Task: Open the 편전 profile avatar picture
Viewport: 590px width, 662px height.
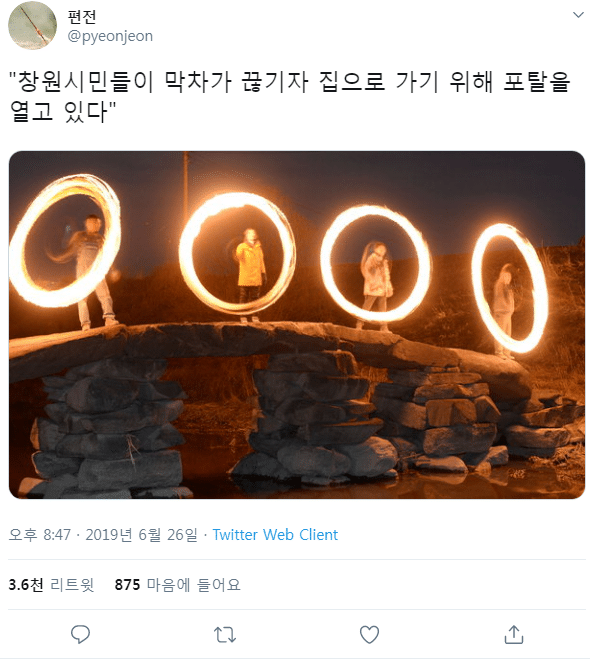Action: [x=33, y=26]
